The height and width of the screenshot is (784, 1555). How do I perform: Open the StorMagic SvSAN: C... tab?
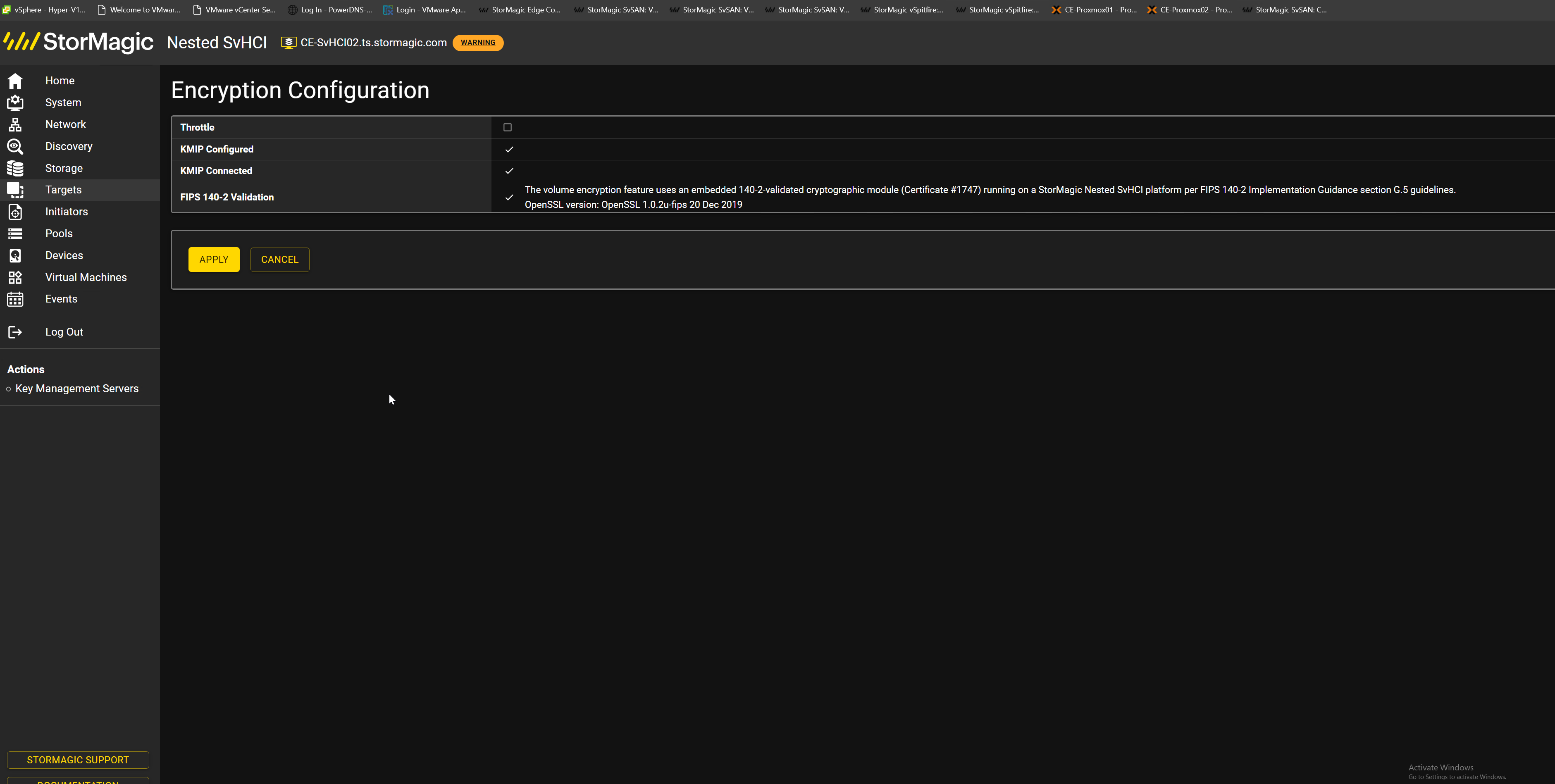(x=1285, y=10)
